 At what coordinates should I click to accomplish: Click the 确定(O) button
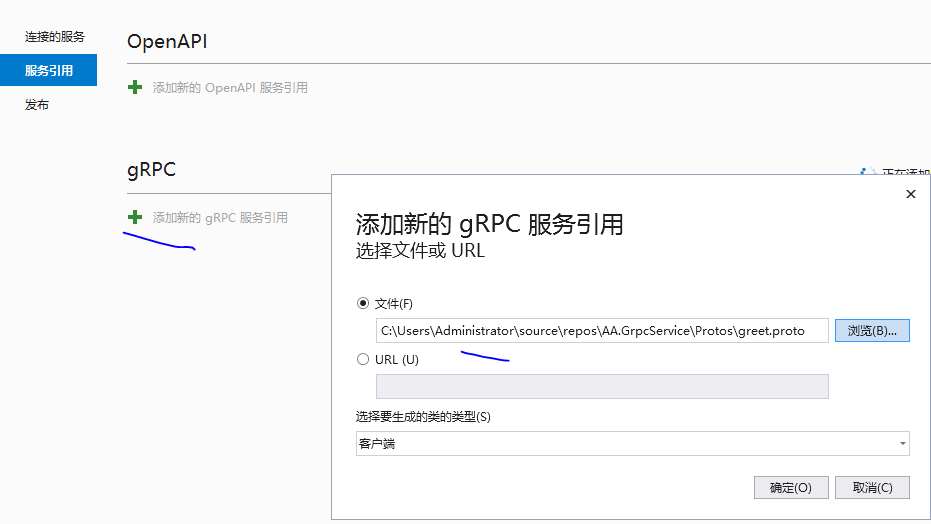pyautogui.click(x=791, y=487)
